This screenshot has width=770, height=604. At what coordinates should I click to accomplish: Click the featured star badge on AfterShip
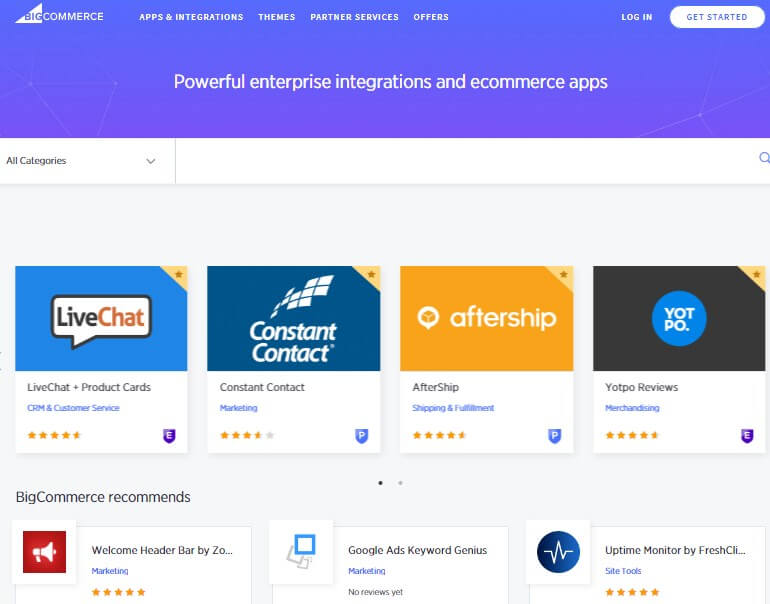[564, 274]
